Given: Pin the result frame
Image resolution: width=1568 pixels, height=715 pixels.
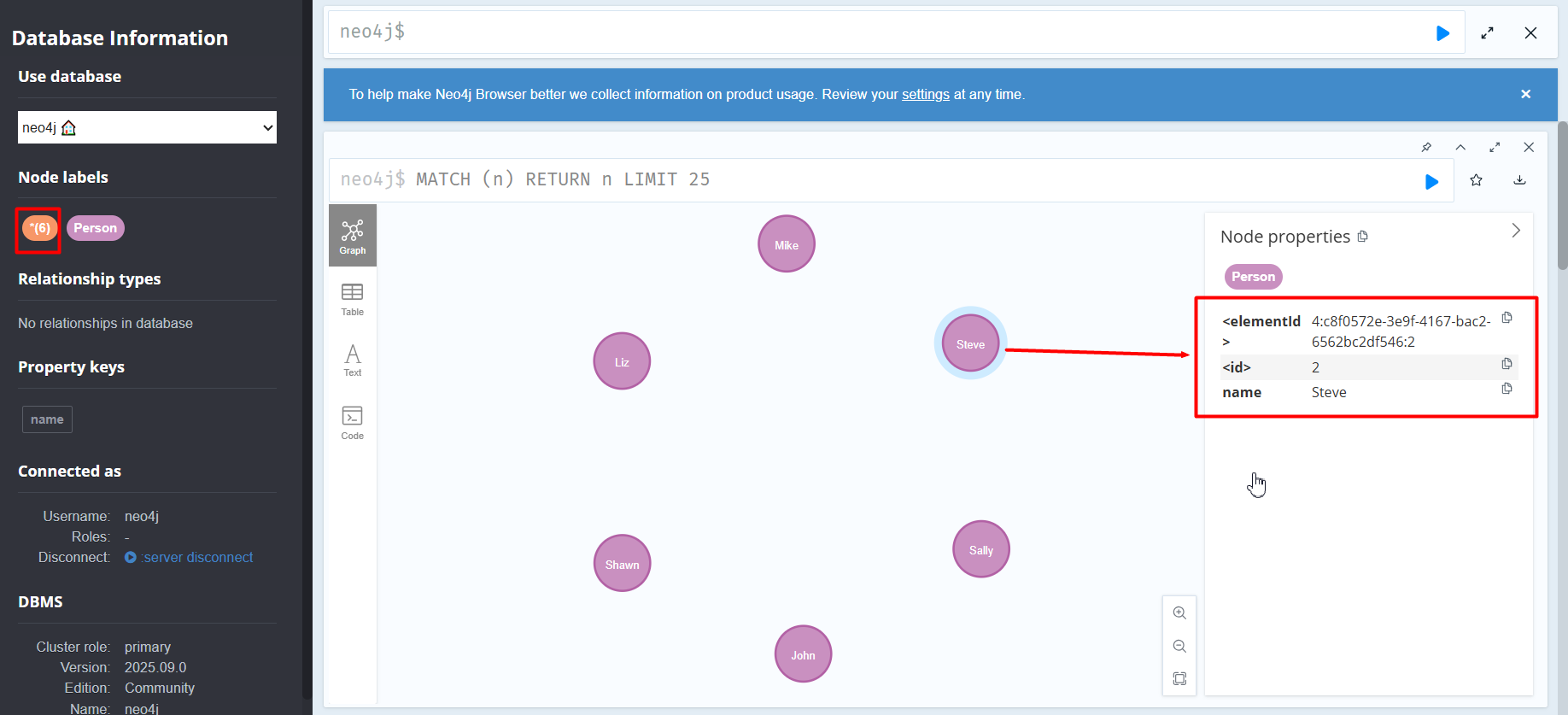Looking at the screenshot, I should point(1426,148).
